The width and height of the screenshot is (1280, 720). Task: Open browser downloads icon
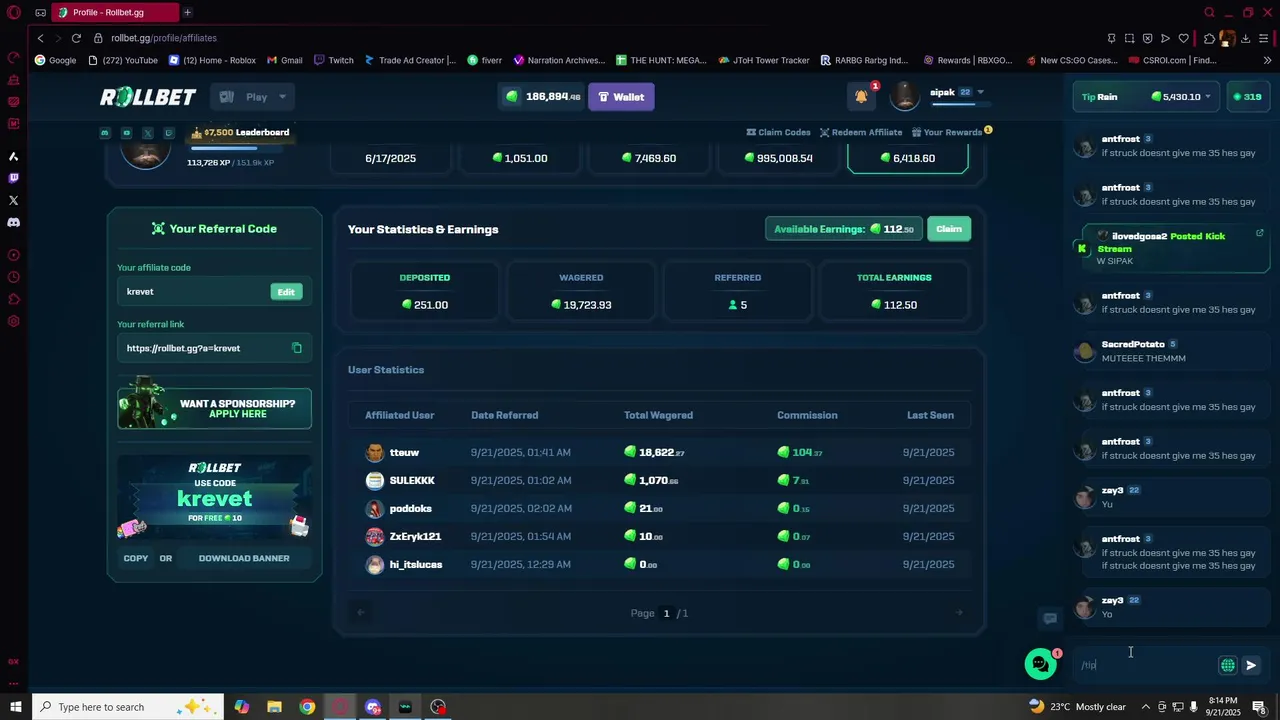click(x=1246, y=38)
